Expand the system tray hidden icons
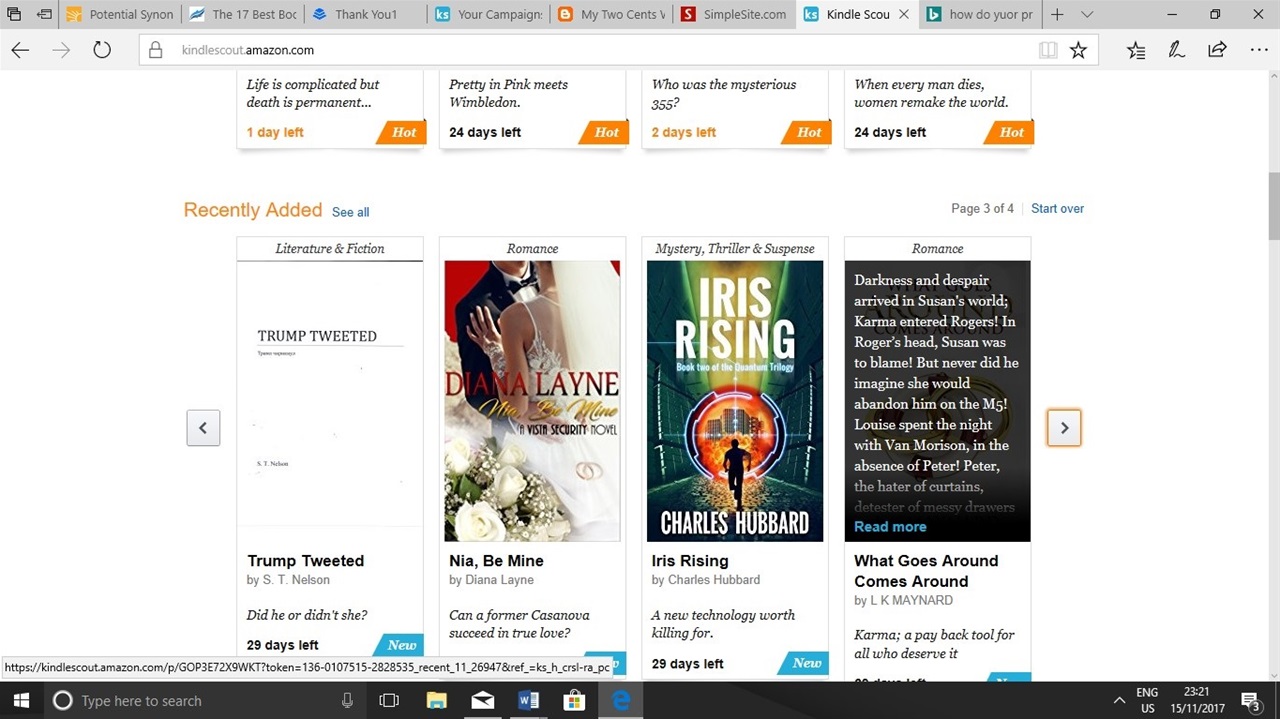This screenshot has width=1280, height=719. (x=1120, y=701)
